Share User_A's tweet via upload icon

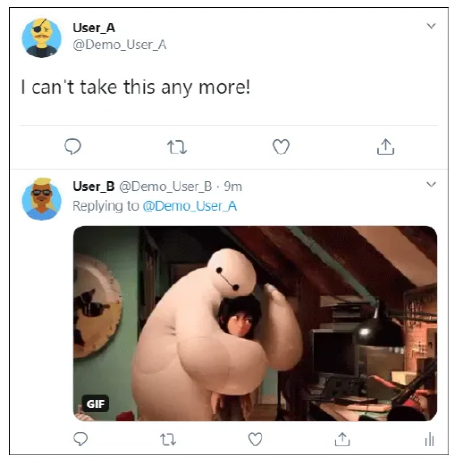click(x=385, y=147)
